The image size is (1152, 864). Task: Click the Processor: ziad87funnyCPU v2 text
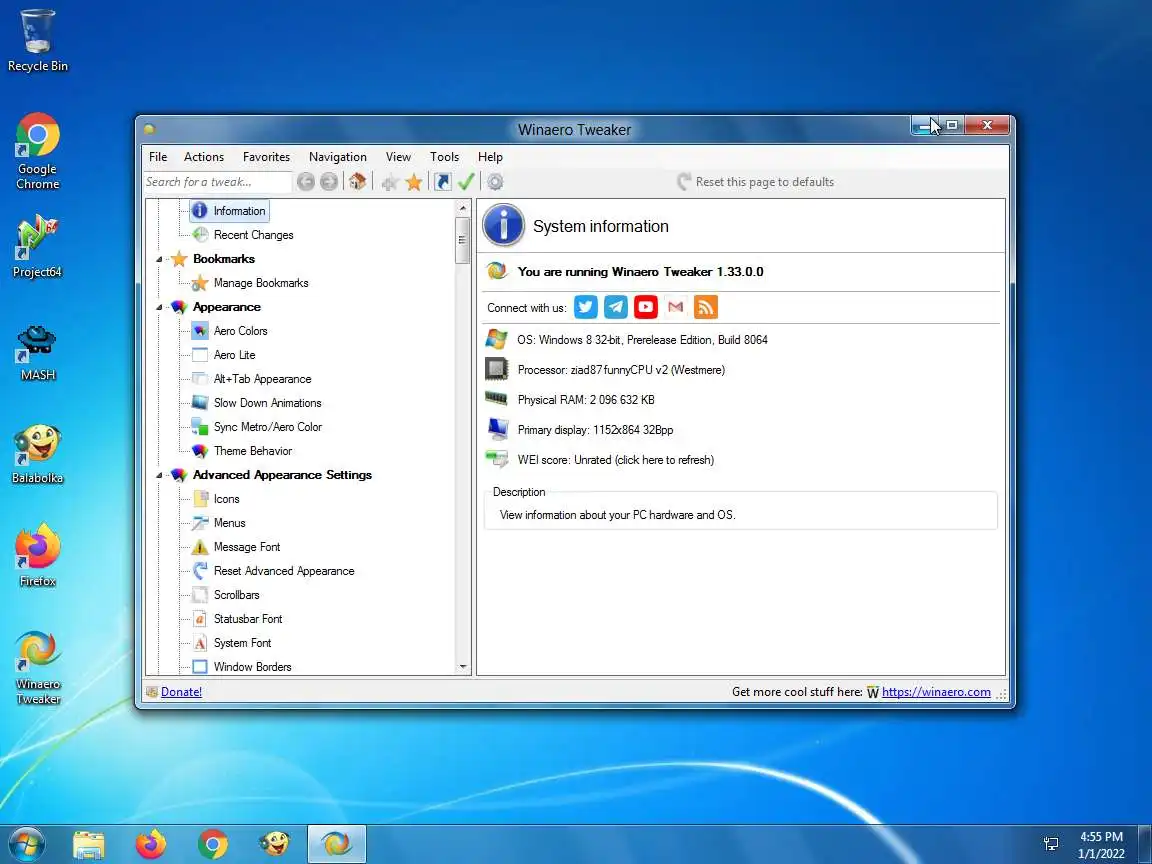point(621,370)
